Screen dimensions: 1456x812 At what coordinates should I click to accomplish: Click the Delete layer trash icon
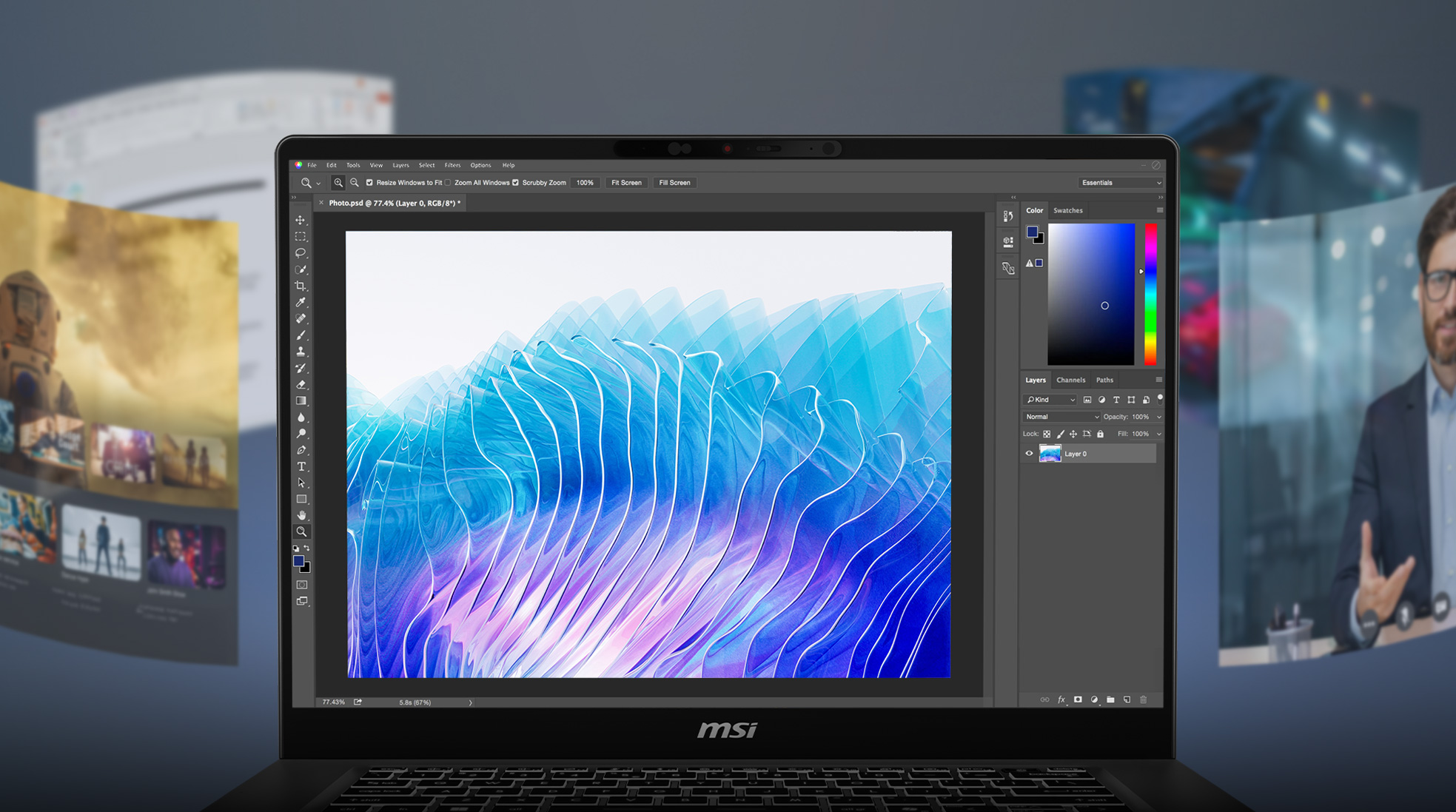[1144, 699]
